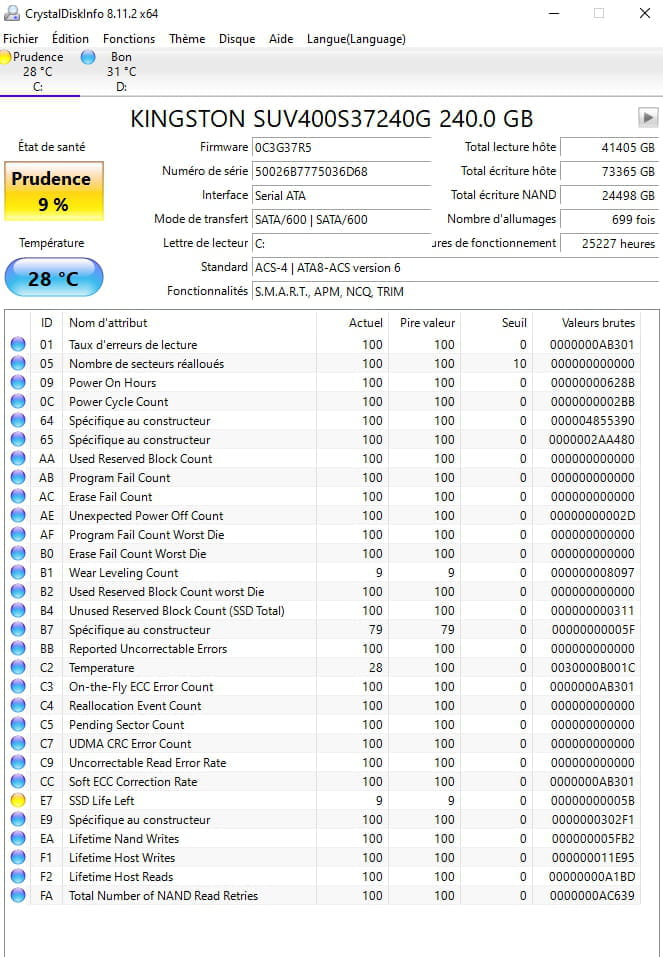Open the Fonctions menu
Screen dimensions: 663x957
click(x=129, y=38)
